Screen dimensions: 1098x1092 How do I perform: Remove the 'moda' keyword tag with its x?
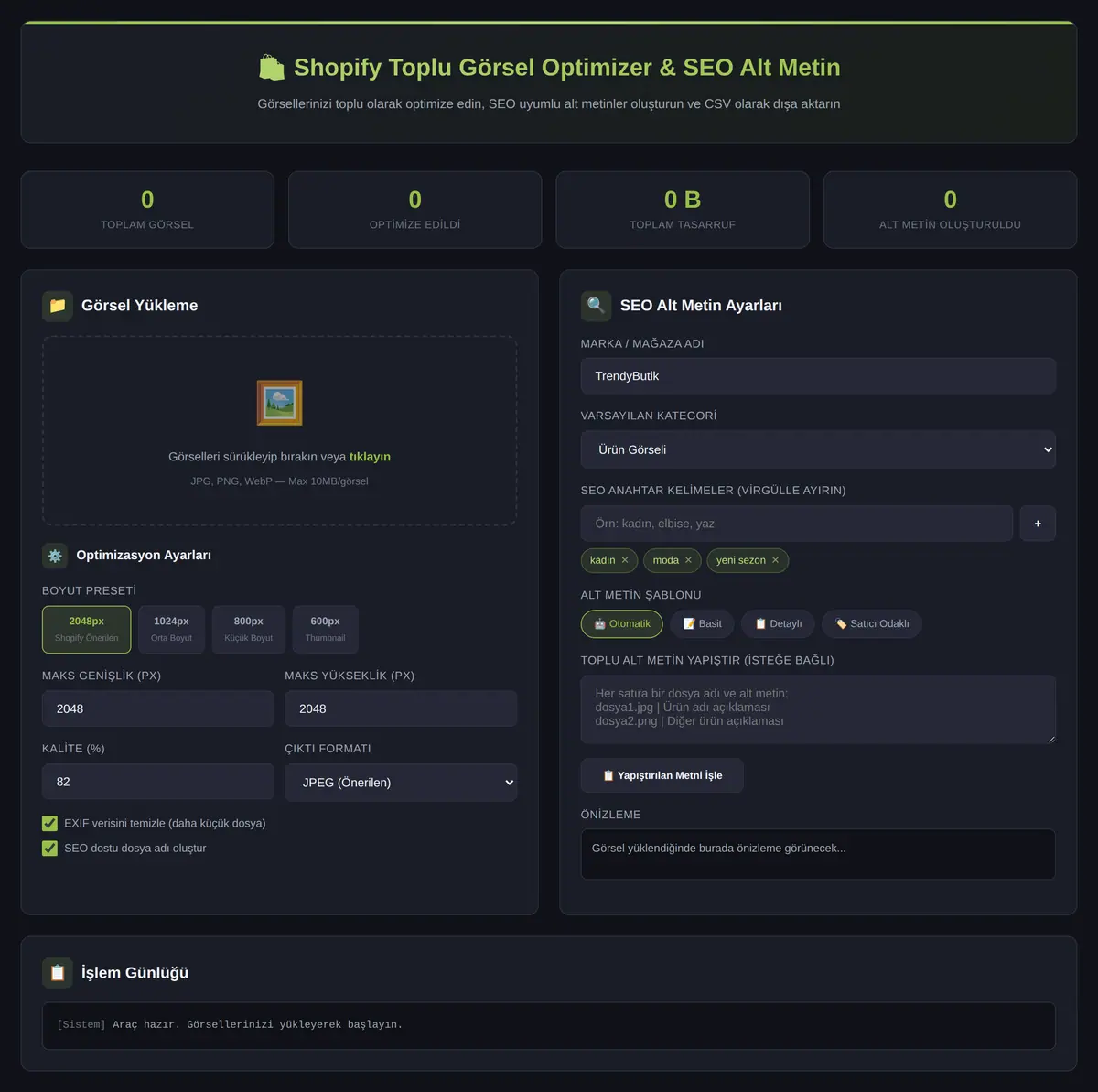[x=688, y=560]
